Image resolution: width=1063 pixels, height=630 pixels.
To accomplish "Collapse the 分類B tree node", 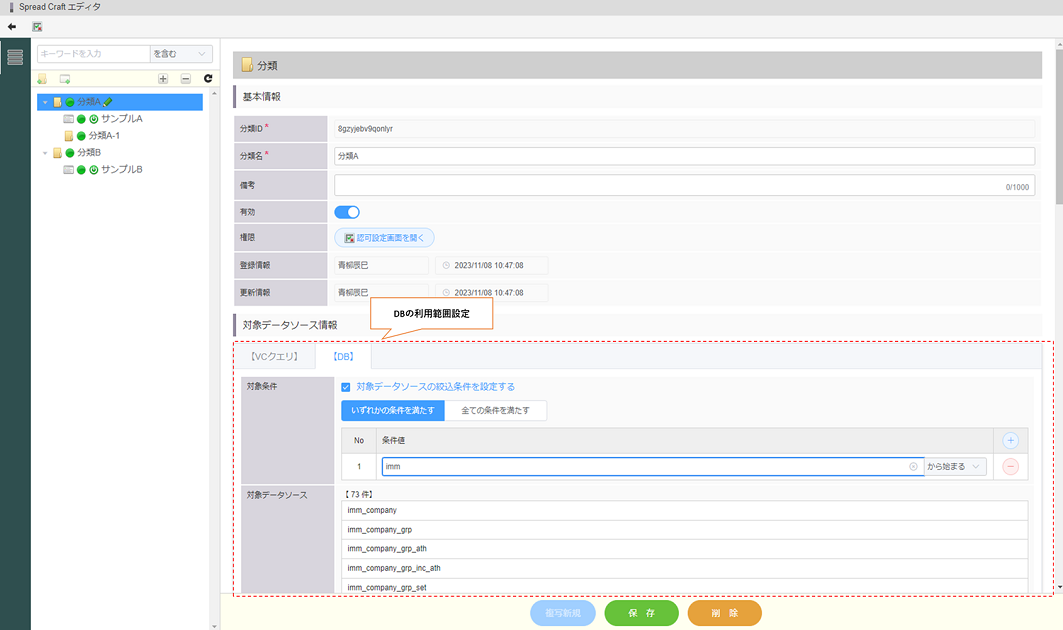I will point(45,153).
